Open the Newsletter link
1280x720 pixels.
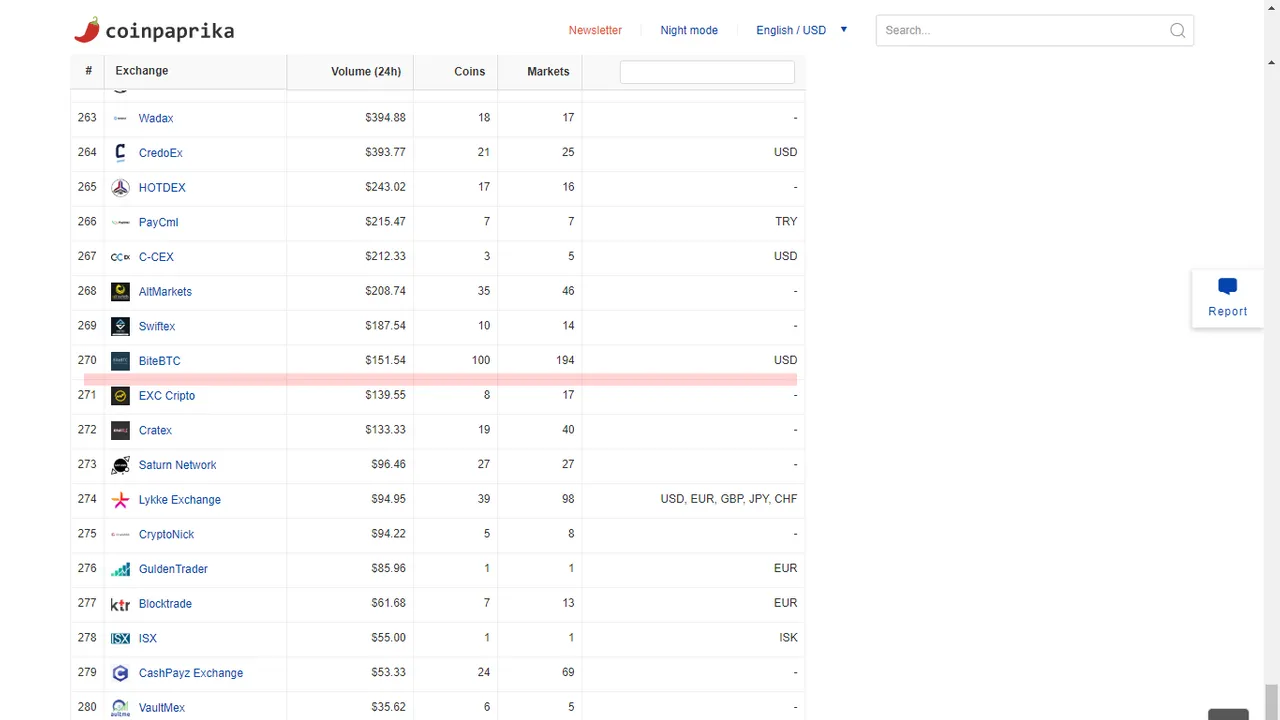click(595, 30)
